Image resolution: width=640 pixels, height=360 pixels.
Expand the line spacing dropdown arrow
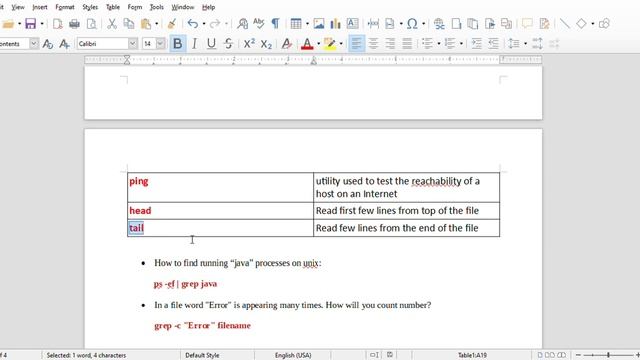(x=525, y=44)
